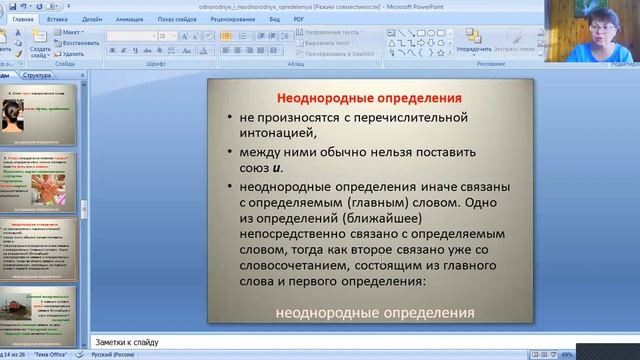Select the Left Brace shape

pyautogui.click(x=421, y=53)
